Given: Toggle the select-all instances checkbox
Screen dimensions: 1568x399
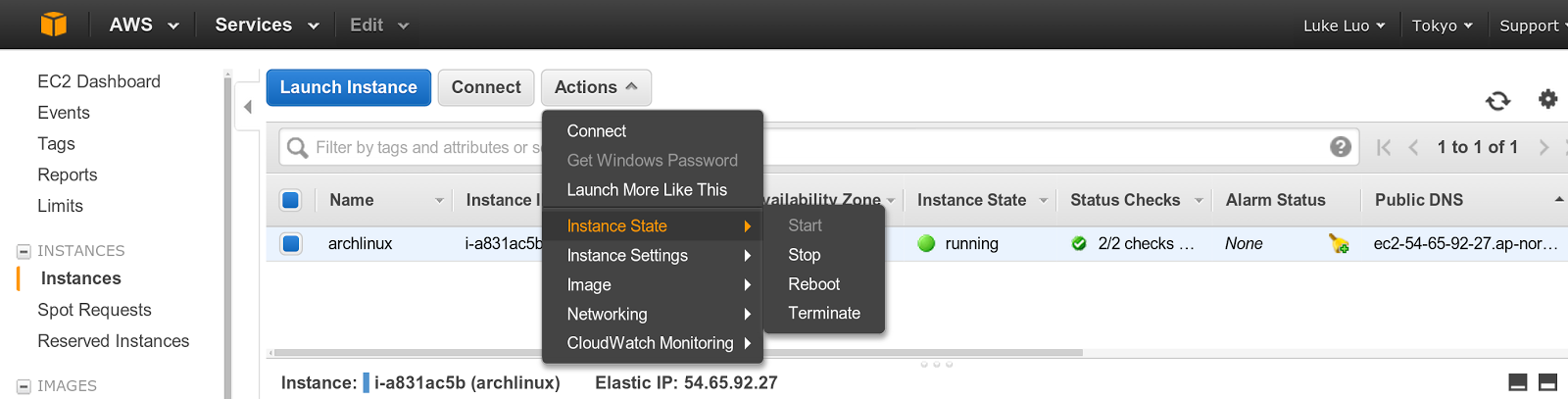Looking at the screenshot, I should pos(291,200).
